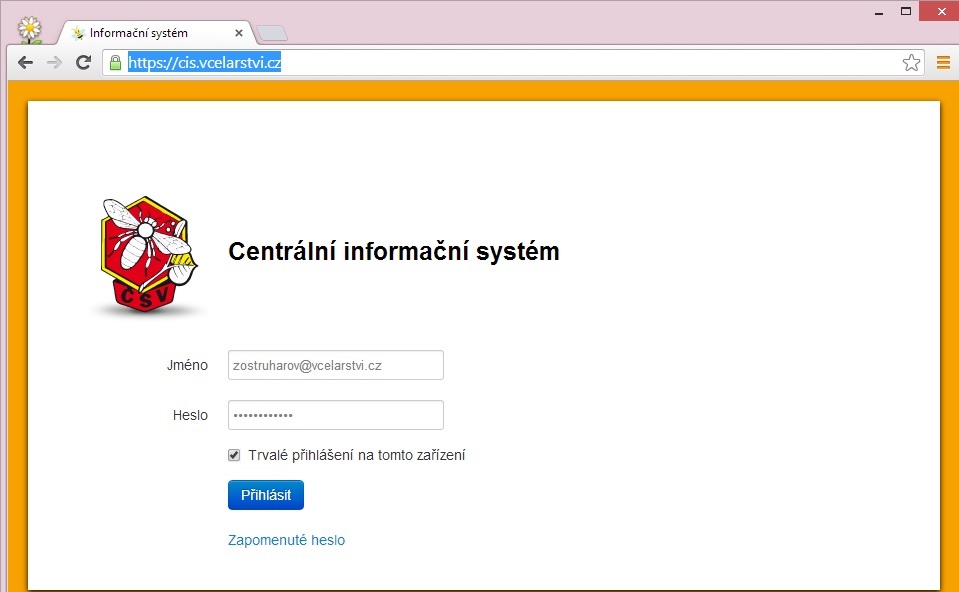The image size is (959, 592).
Task: Close the browser window
Action: 941,11
